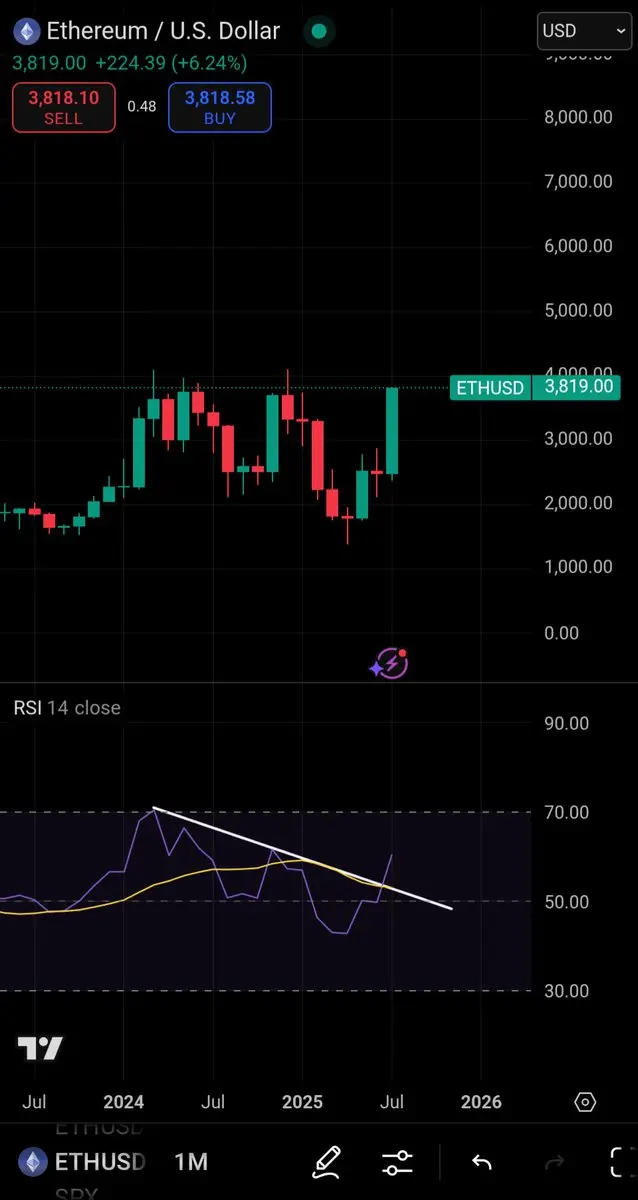Click the Ethereum icon in bottom bar
This screenshot has width=638, height=1200.
coord(35,1162)
